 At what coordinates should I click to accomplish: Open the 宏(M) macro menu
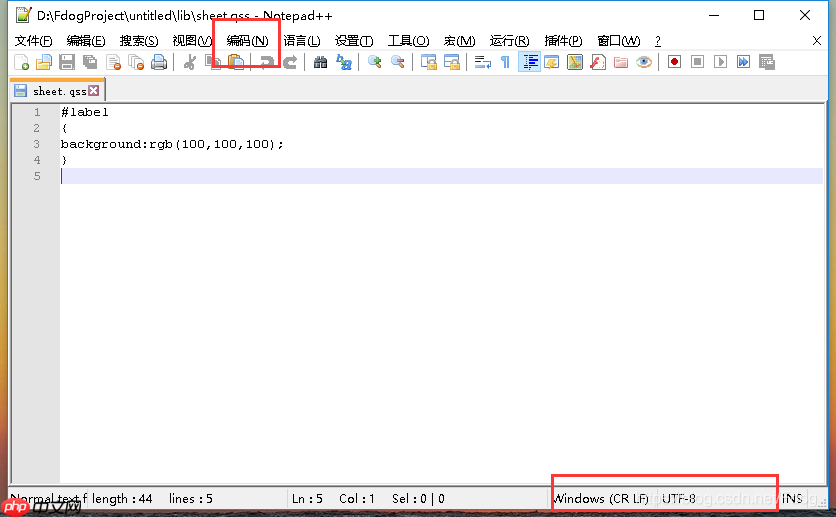pyautogui.click(x=459, y=41)
